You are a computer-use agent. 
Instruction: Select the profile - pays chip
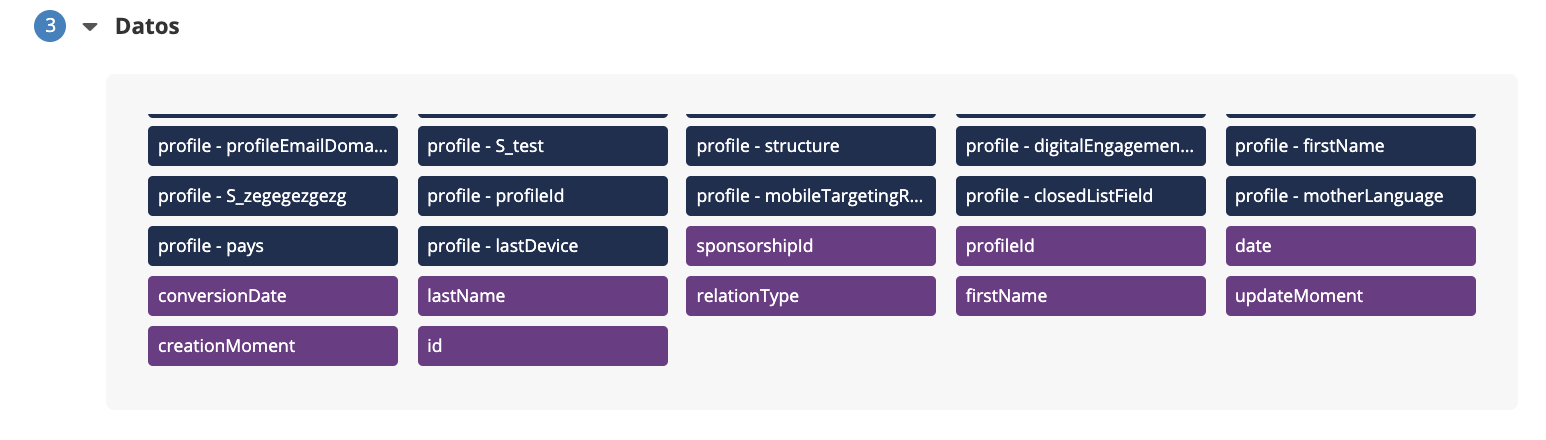click(x=272, y=246)
